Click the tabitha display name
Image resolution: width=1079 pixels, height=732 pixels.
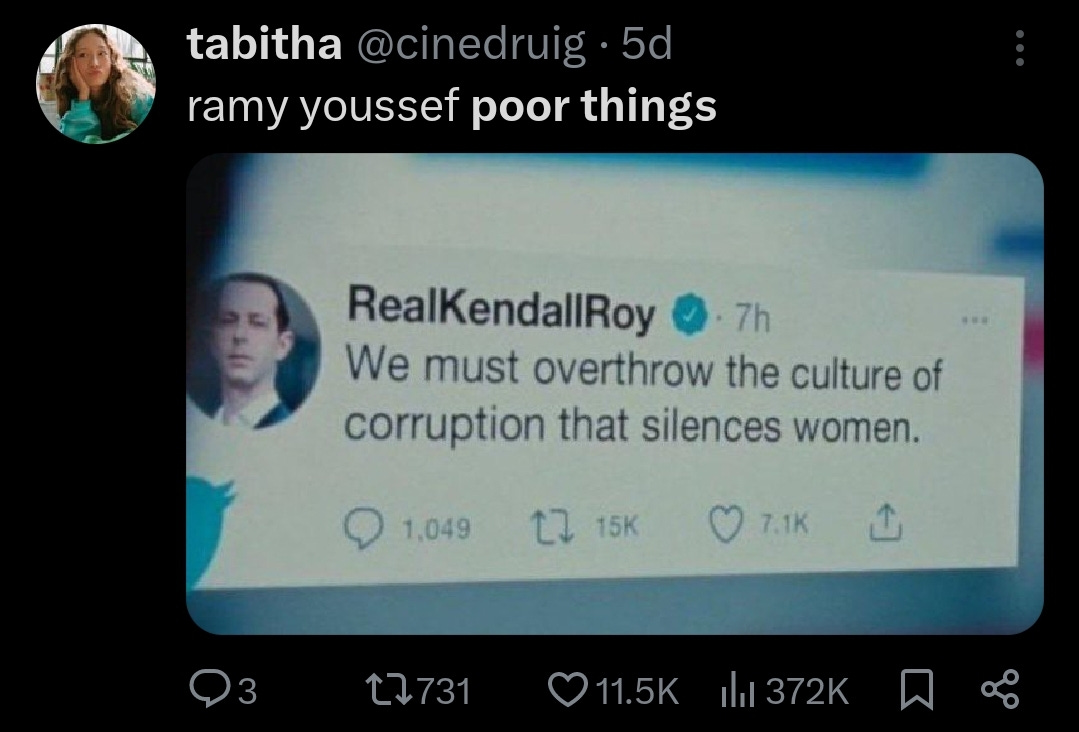264,44
